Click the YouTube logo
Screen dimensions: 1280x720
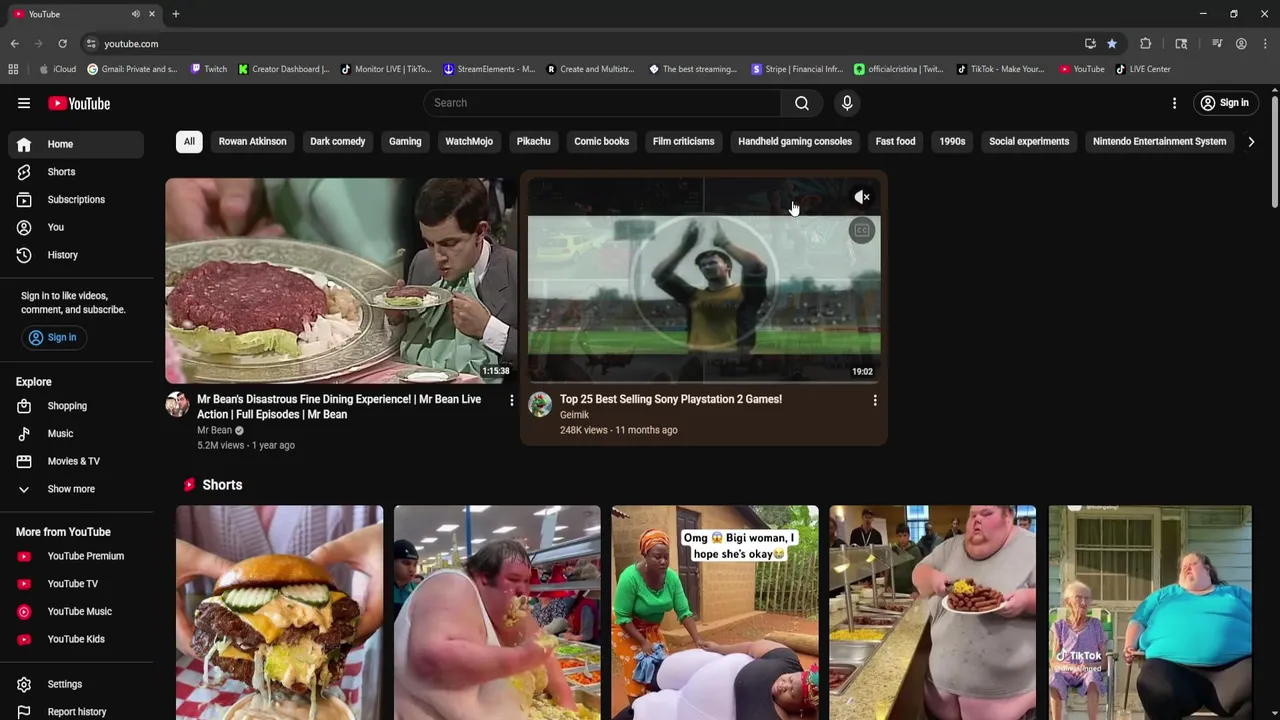click(79, 103)
